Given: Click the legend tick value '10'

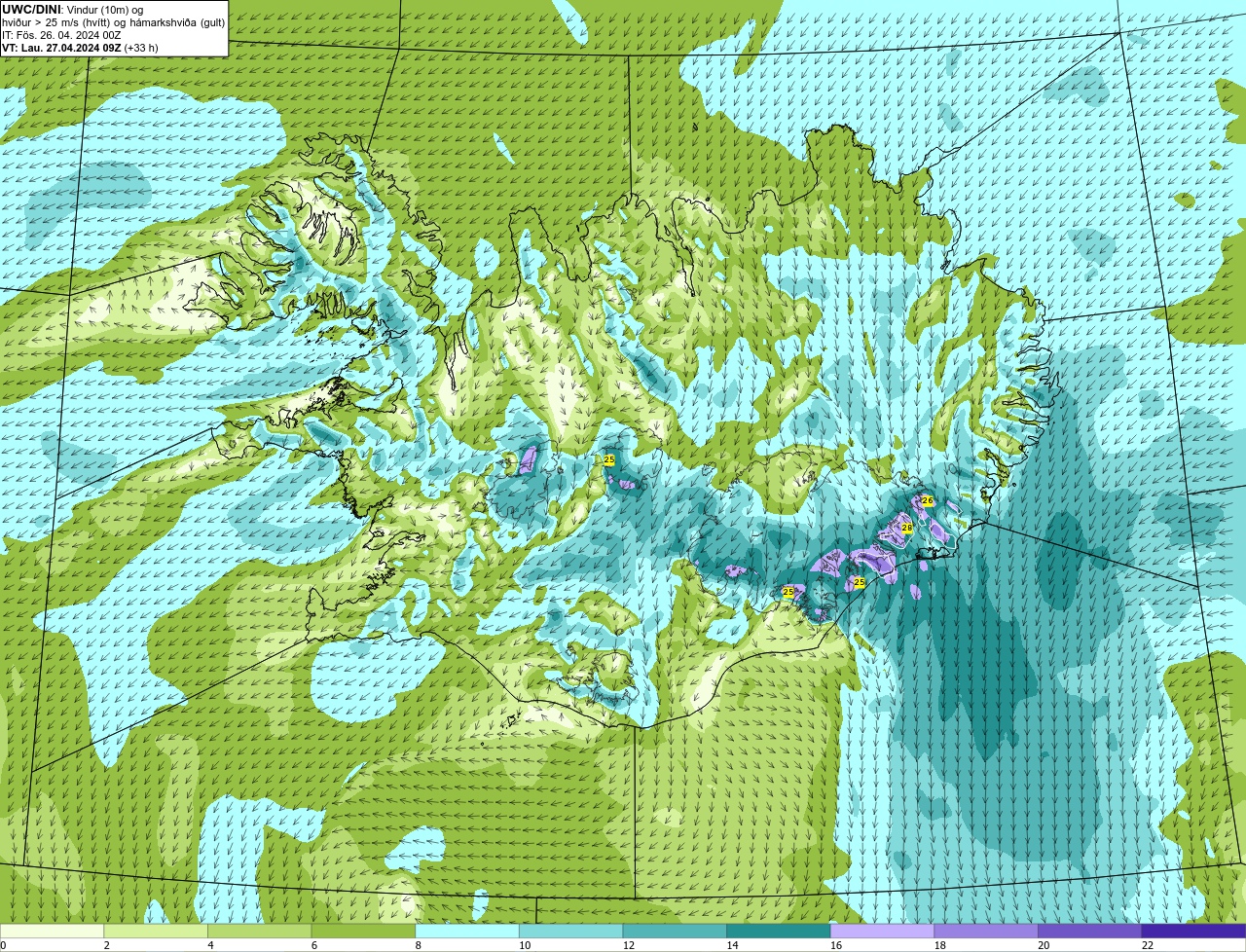Looking at the screenshot, I should point(525,945).
